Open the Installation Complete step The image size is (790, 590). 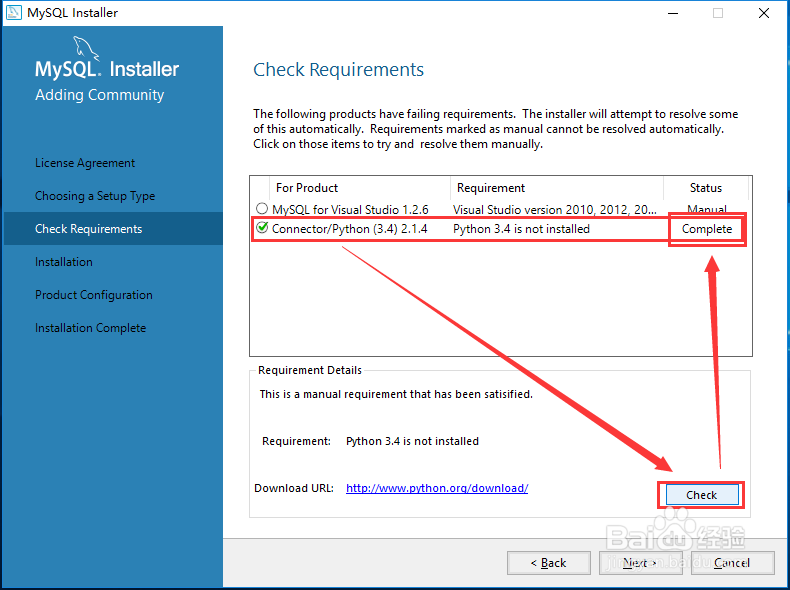90,328
